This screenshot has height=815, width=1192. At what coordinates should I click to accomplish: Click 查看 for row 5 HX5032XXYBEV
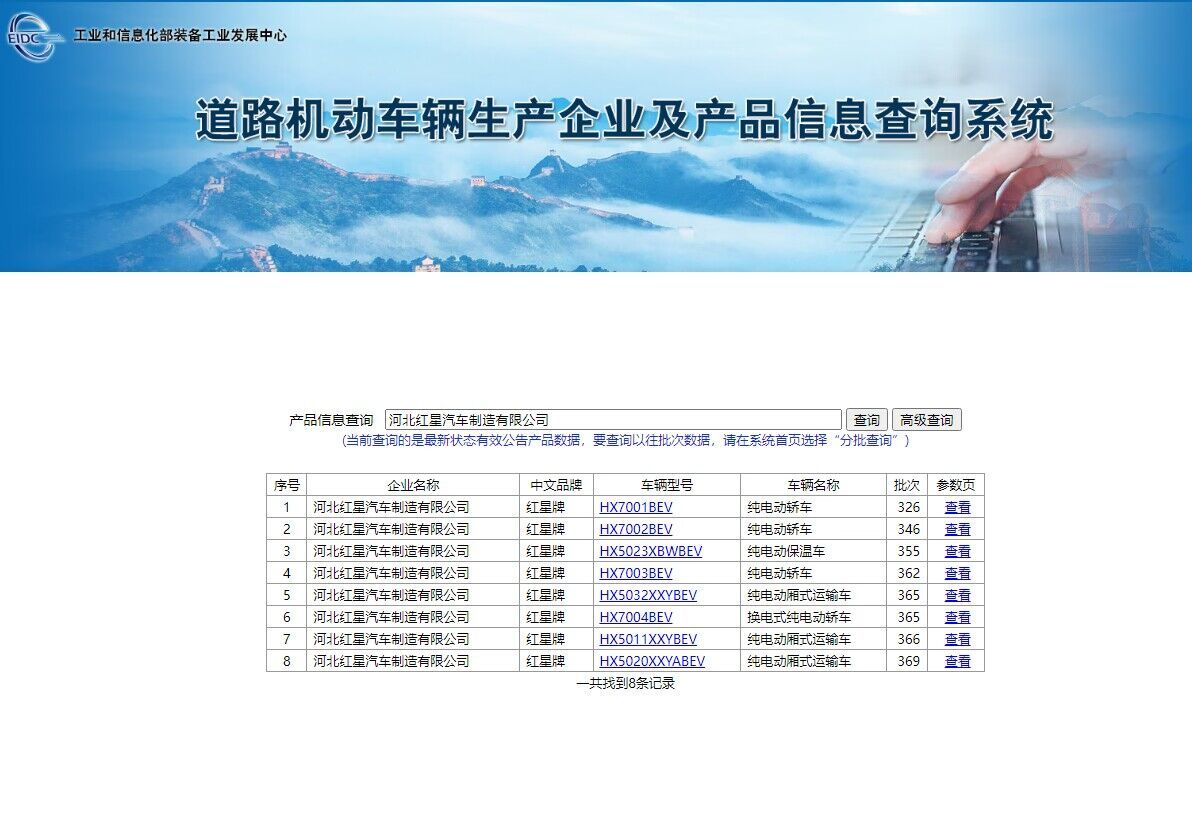pos(957,595)
